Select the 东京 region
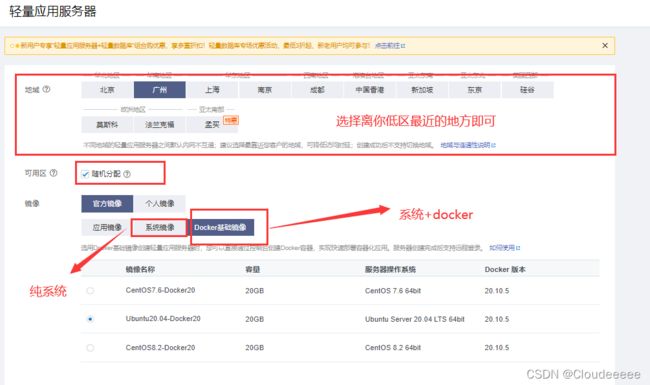 coord(475,90)
